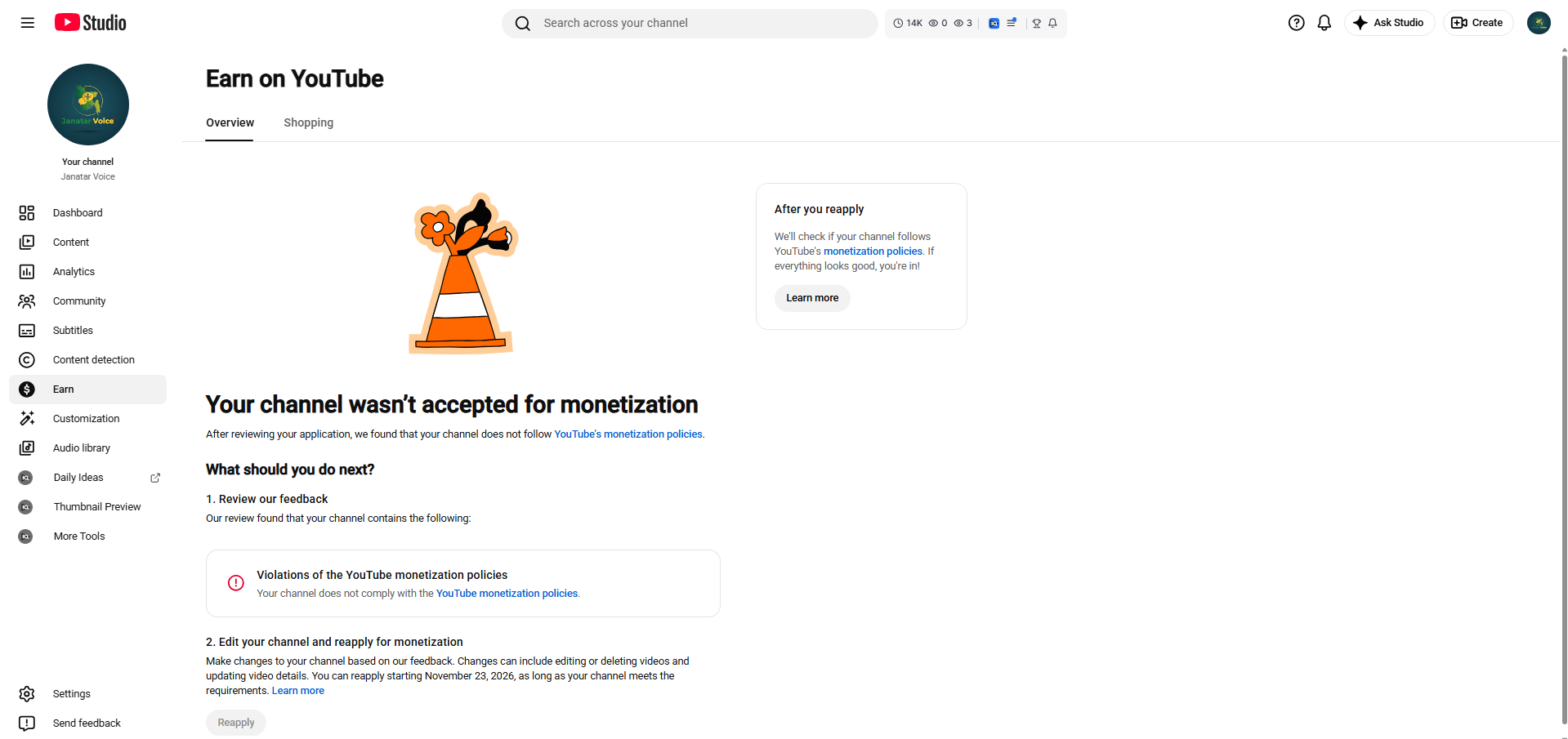Viewport: 1568px width, 739px height.
Task: Click the Create button
Action: pos(1477,23)
